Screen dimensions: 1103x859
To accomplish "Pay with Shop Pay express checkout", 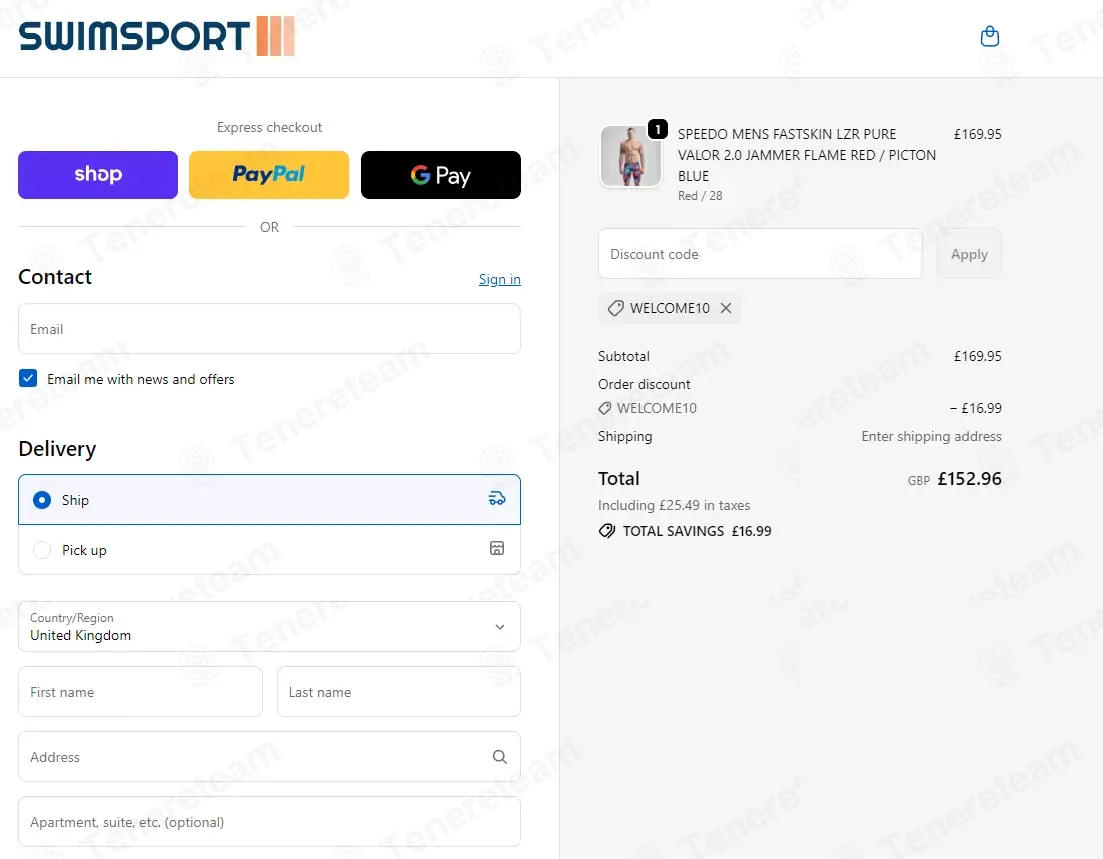I will tap(98, 174).
